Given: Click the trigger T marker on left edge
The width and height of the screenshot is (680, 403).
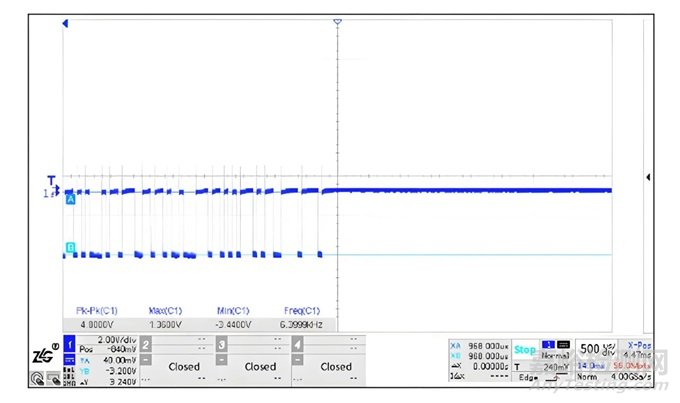Looking at the screenshot, I should [53, 179].
